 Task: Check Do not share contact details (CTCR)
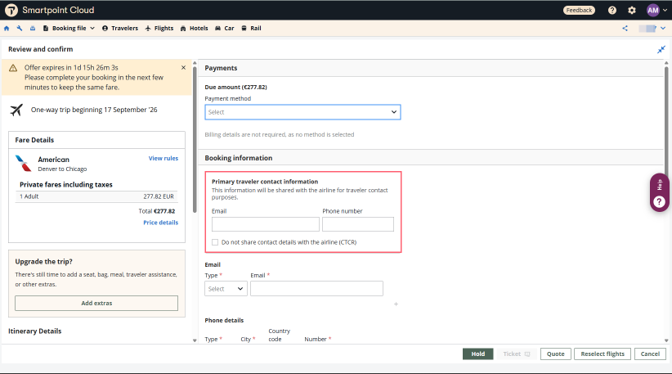point(215,242)
